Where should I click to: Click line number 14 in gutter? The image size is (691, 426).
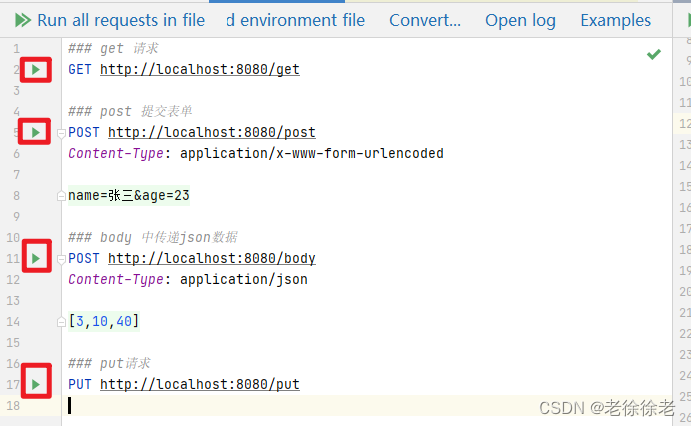(13, 322)
